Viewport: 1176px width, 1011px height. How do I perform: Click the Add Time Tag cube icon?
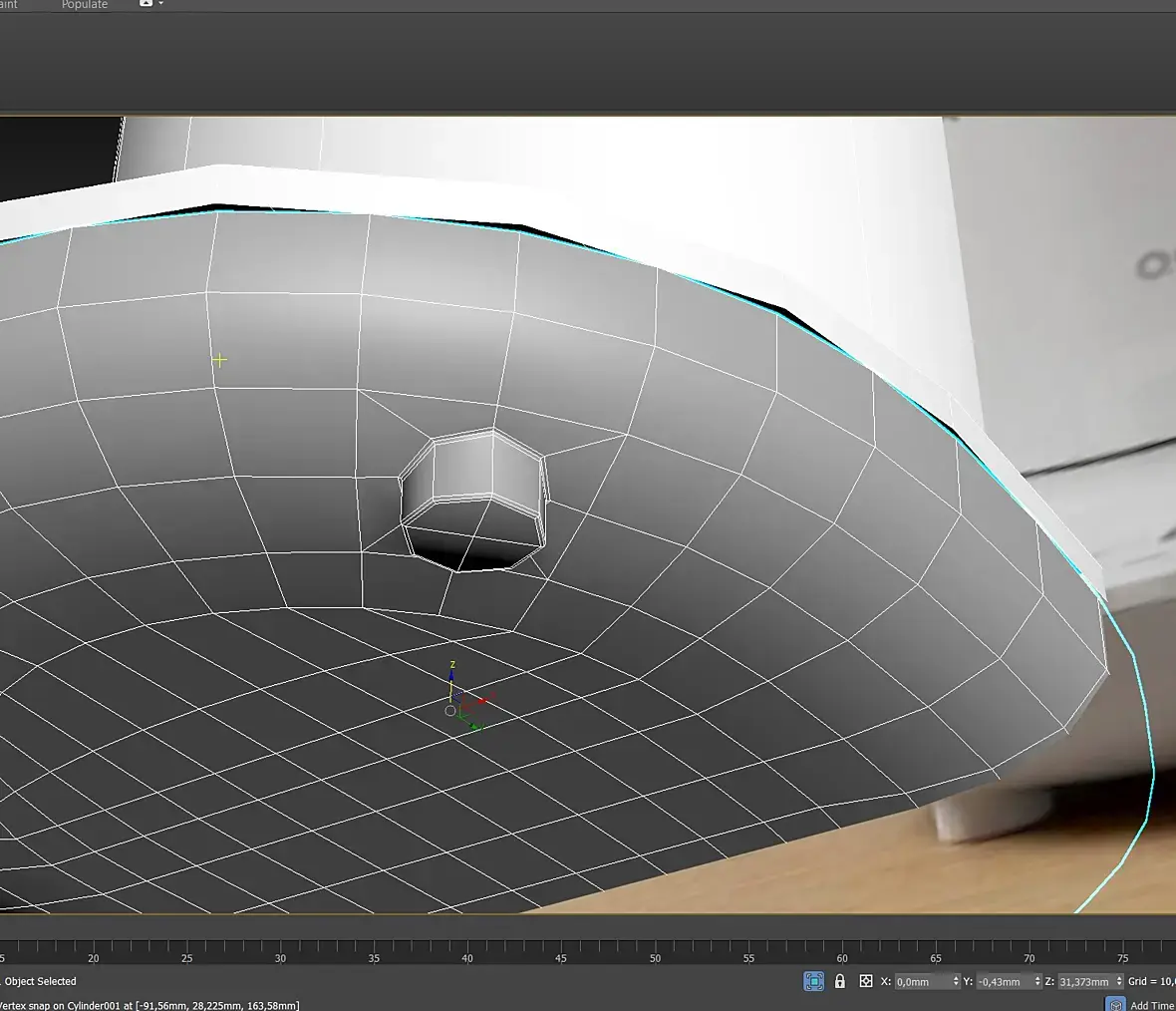(1115, 1004)
